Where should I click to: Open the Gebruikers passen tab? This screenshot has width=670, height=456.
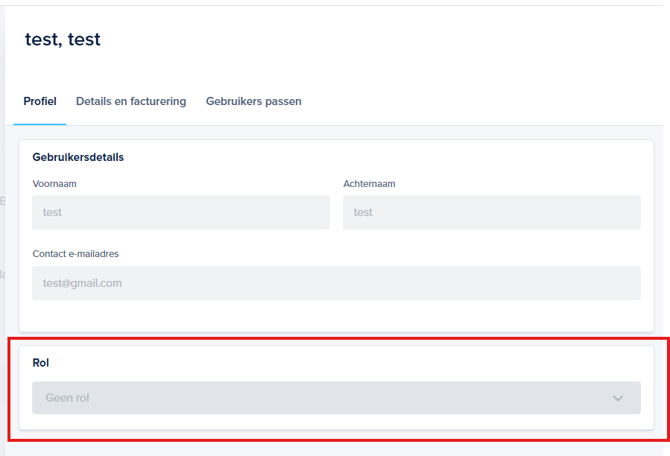253,101
